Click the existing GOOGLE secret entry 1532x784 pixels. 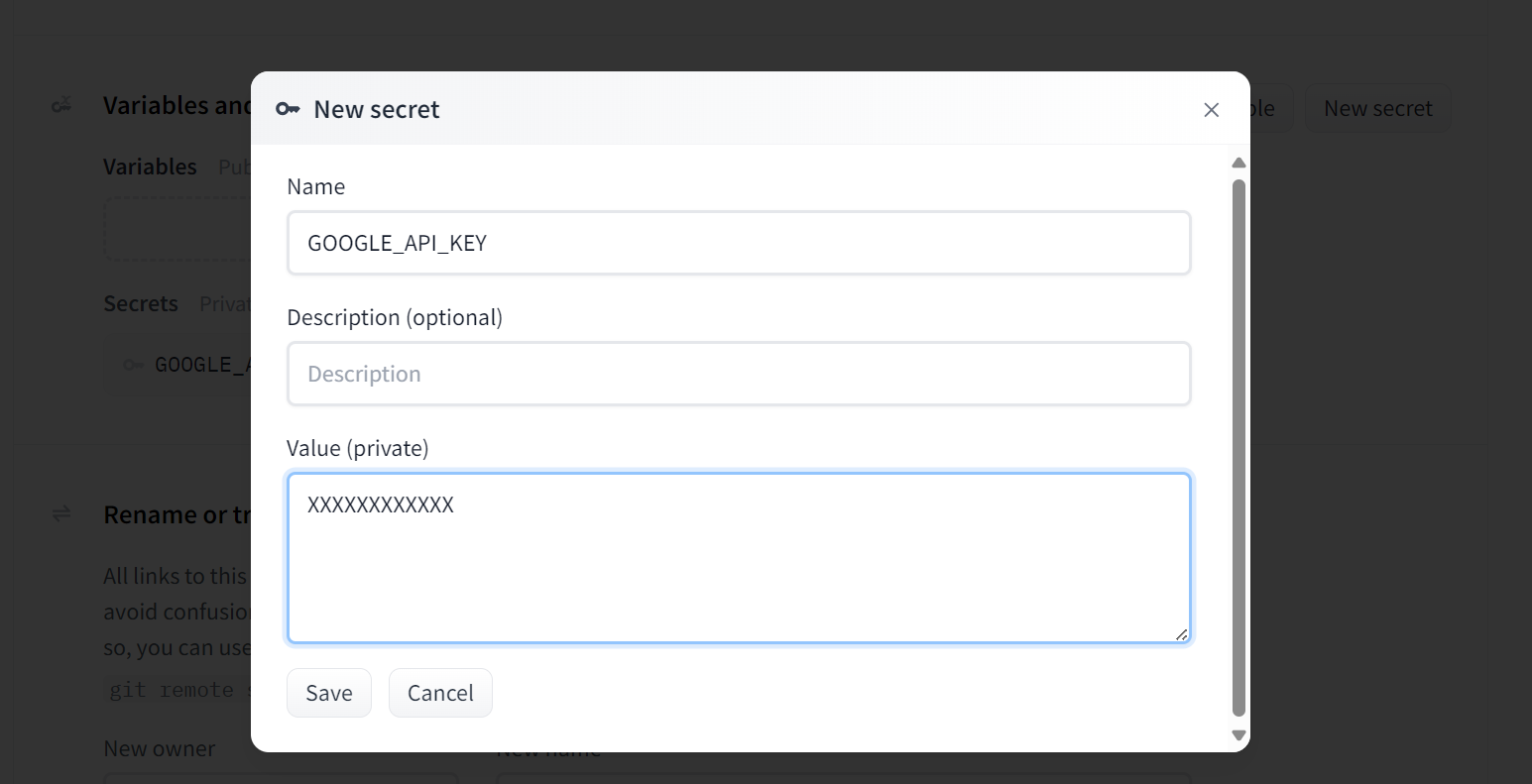(178, 365)
